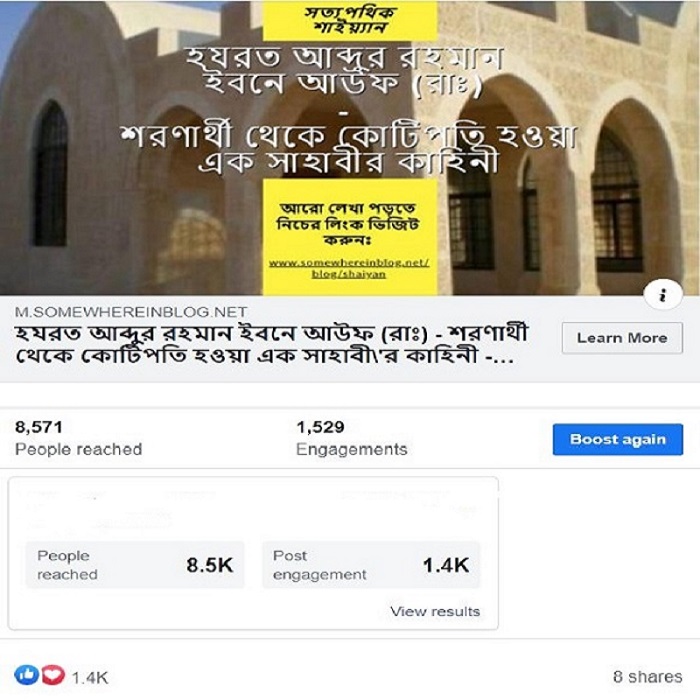Click the 8,571 People reached stat
Screen dimensions: 700x700
(x=79, y=438)
